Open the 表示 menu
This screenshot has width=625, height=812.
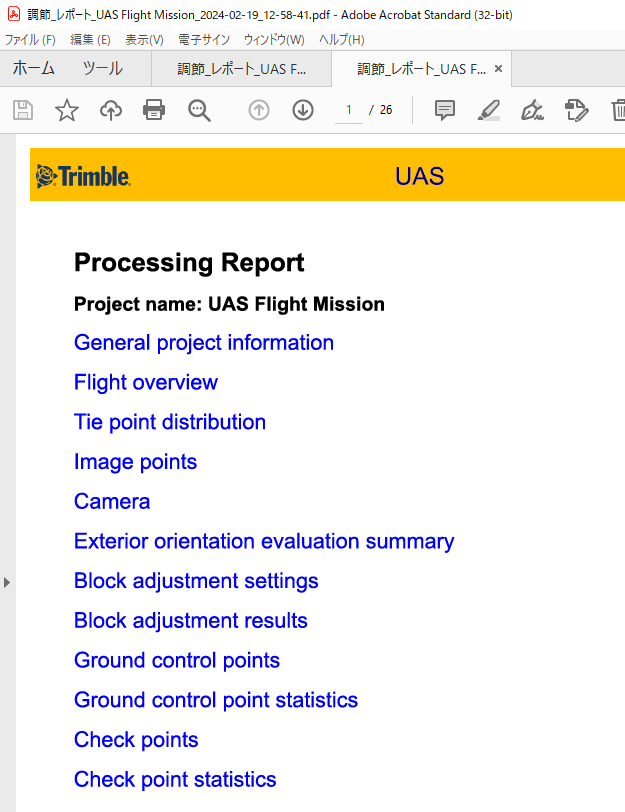[x=144, y=40]
